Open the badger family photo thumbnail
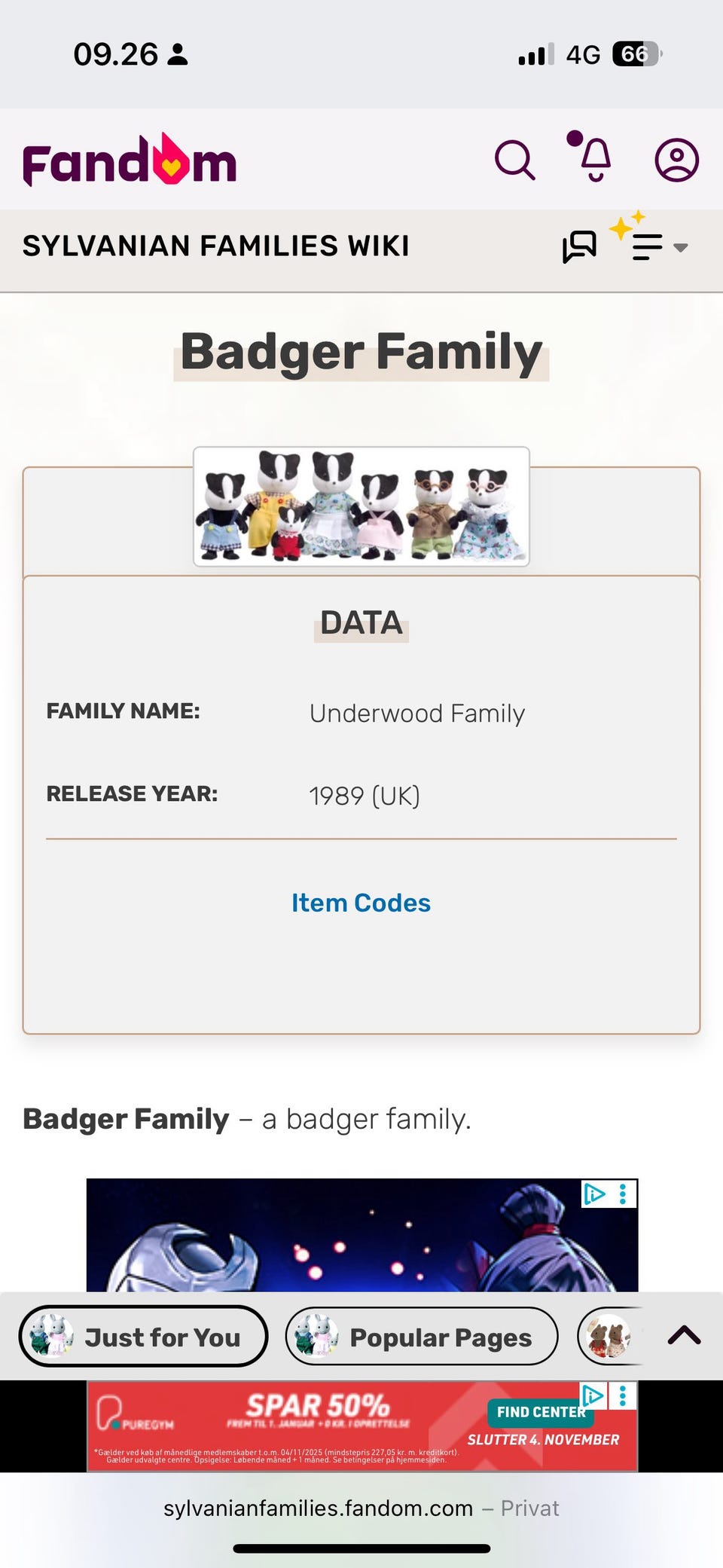 (x=361, y=506)
